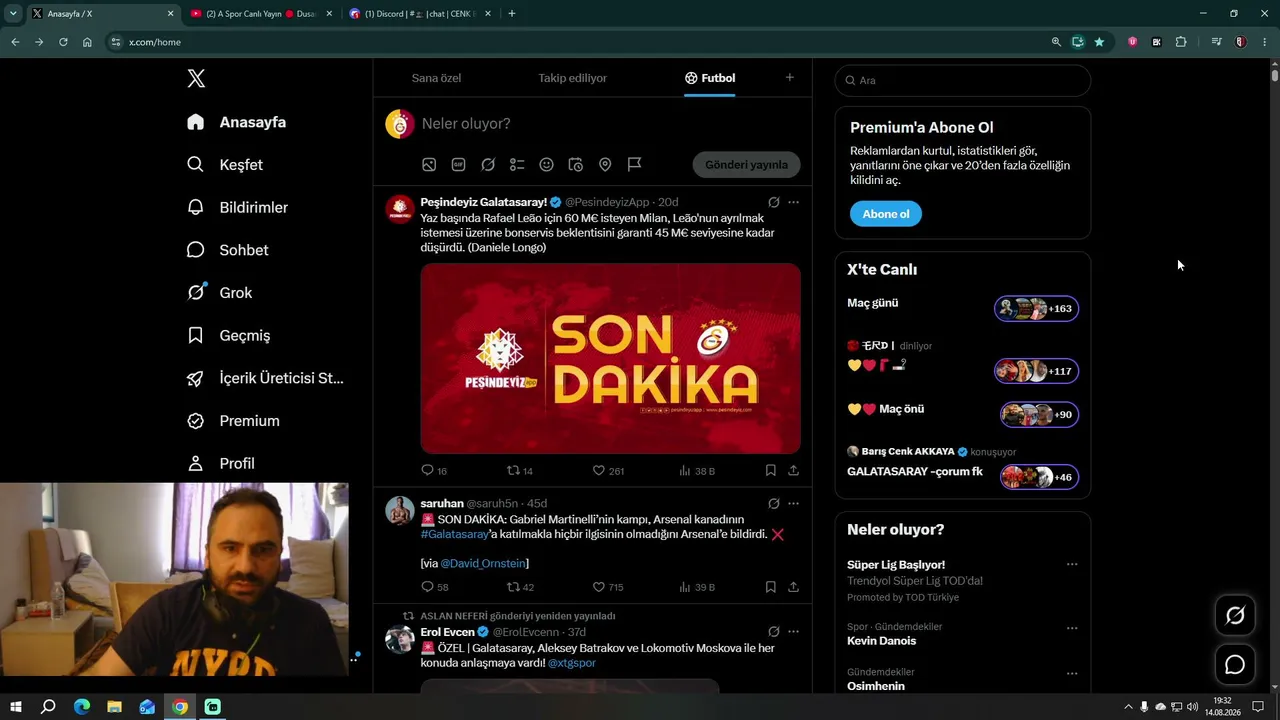This screenshot has height=720, width=1280.
Task: Click the Gönderi yayınla button
Action: coord(746,165)
